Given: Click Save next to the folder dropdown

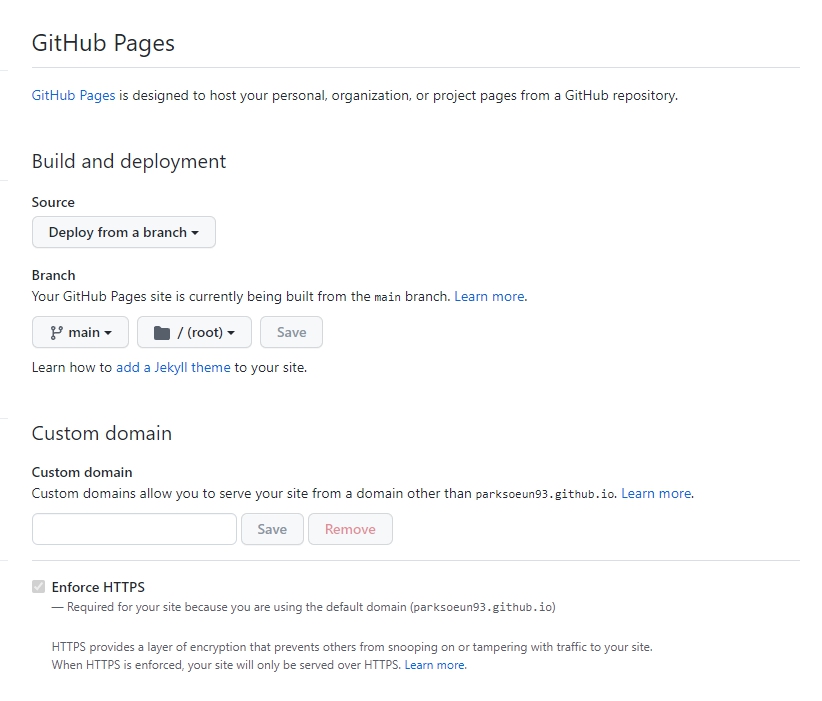Looking at the screenshot, I should 291,332.
